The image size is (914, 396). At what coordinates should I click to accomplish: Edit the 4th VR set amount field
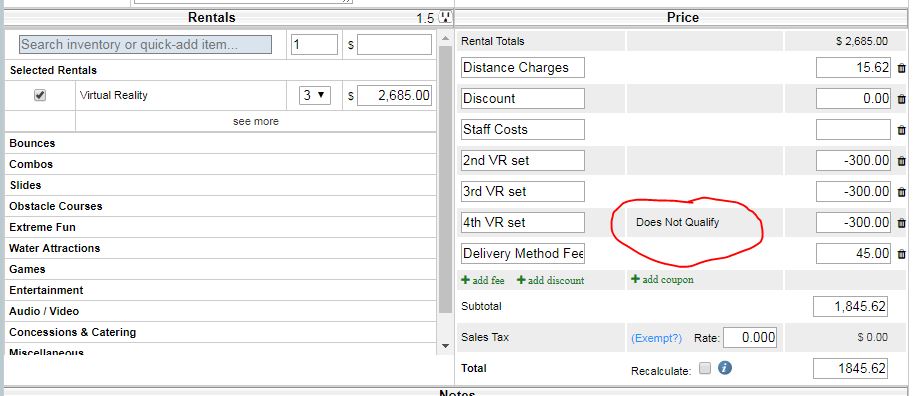pos(853,222)
